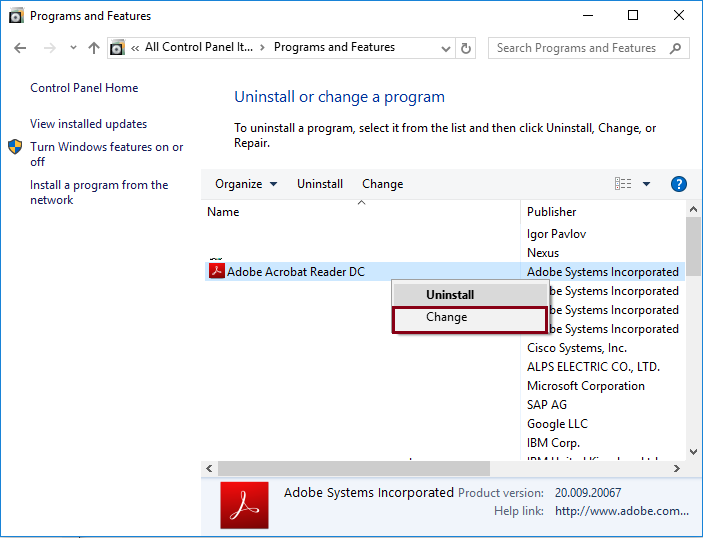The width and height of the screenshot is (703, 538).
Task: Click the Adobe Acrobat Reader red icon in the list
Action: (x=217, y=271)
